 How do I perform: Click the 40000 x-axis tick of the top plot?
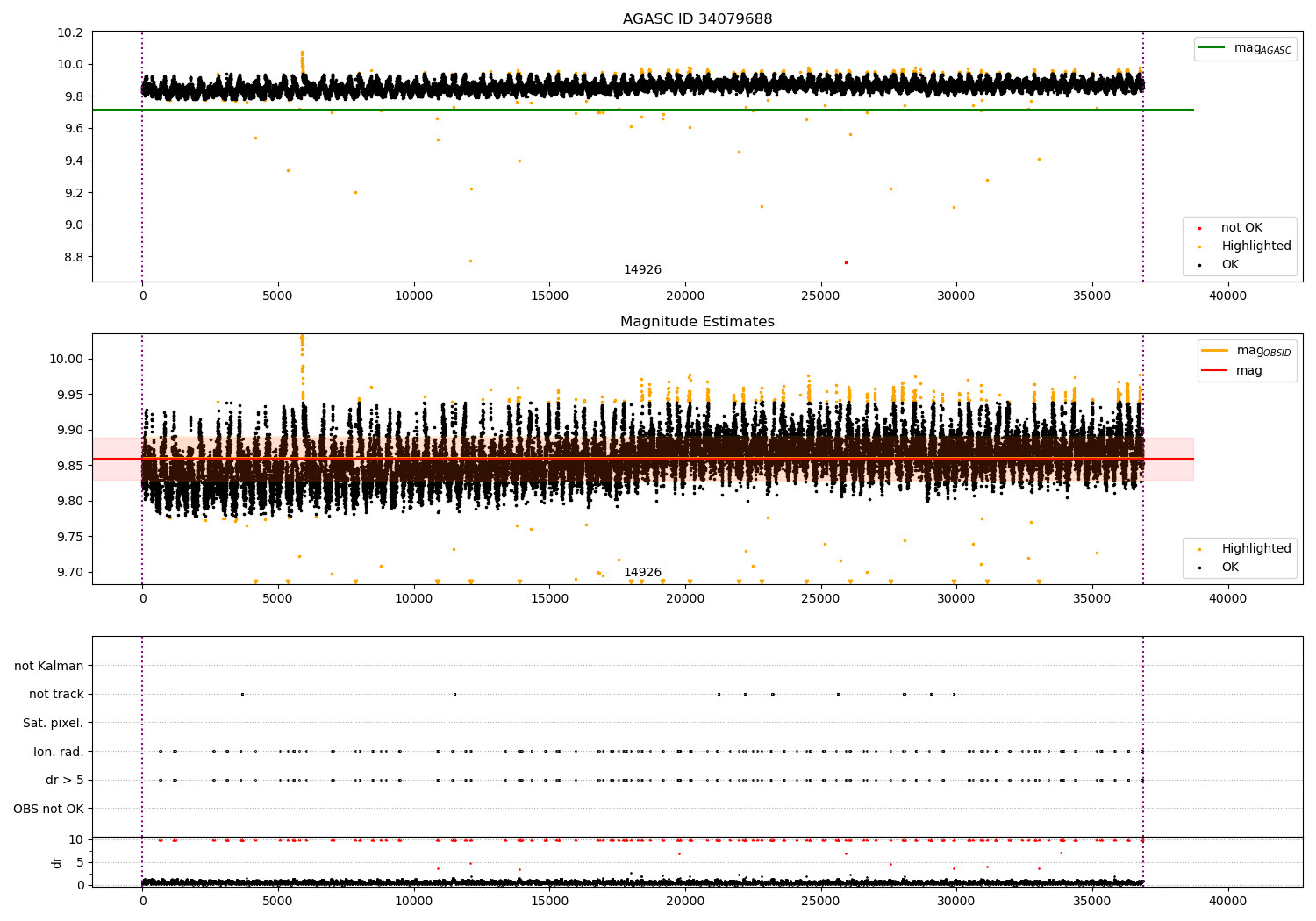tap(1227, 296)
